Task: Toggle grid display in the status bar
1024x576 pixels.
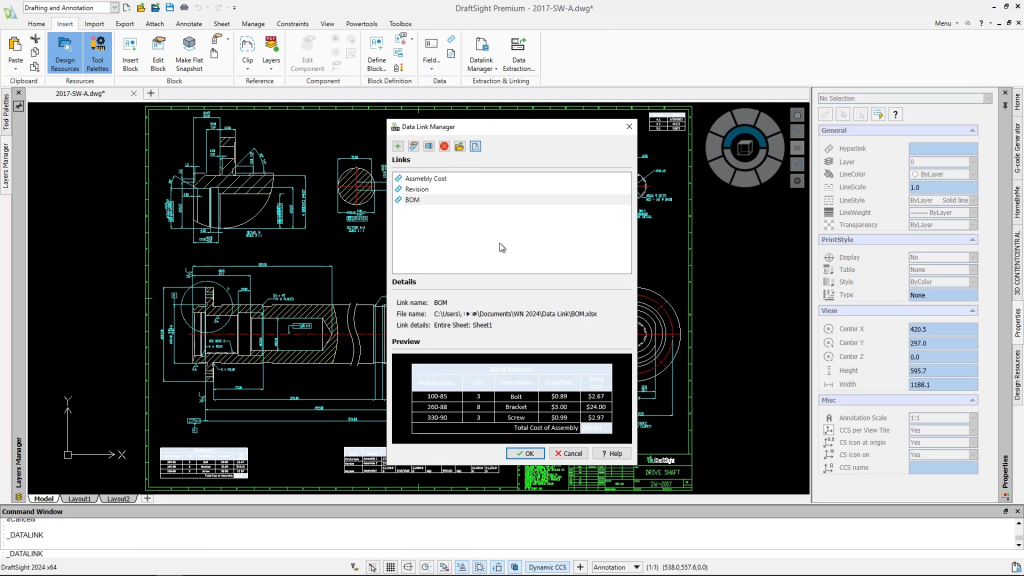Action: (x=390, y=566)
